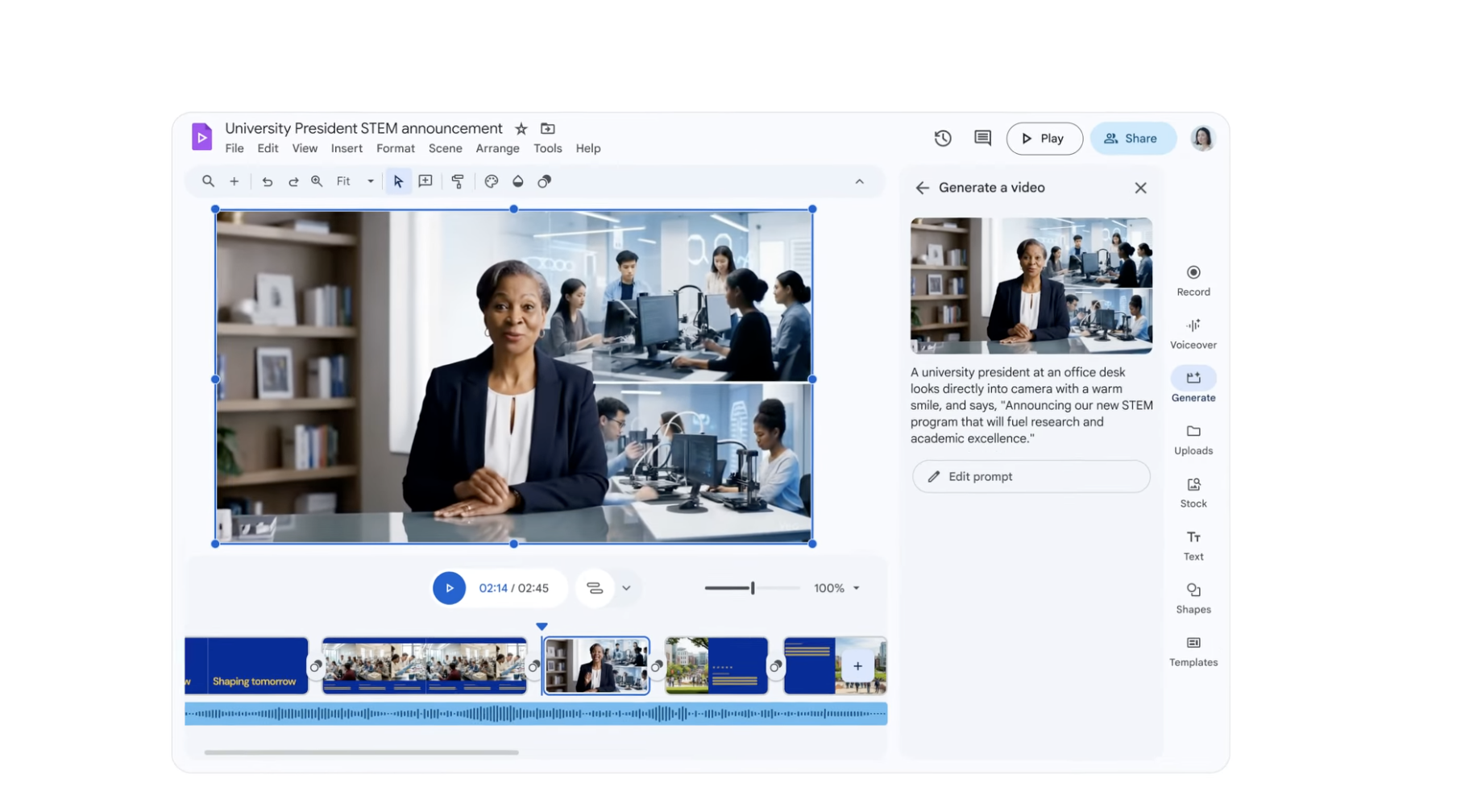Open the theme colors palette
The width and height of the screenshot is (1465, 812).
491,181
